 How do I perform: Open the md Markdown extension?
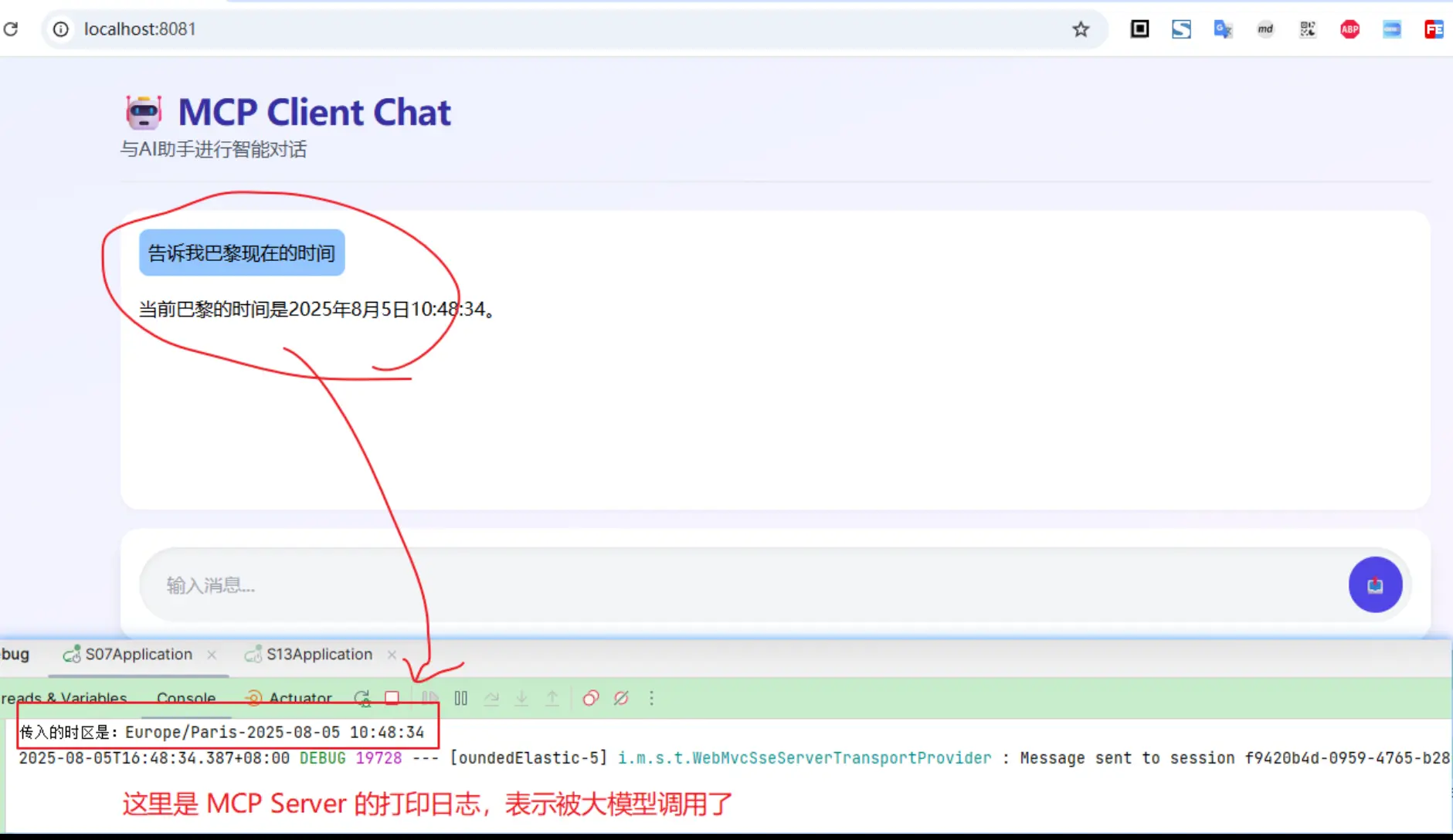point(1265,29)
